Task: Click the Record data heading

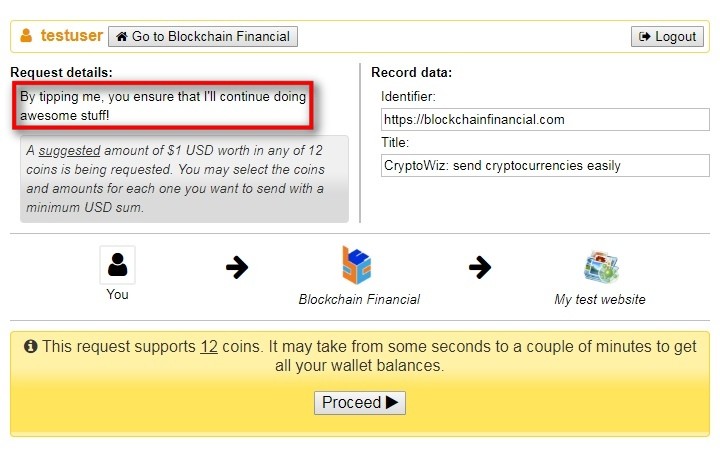Action: [x=411, y=72]
